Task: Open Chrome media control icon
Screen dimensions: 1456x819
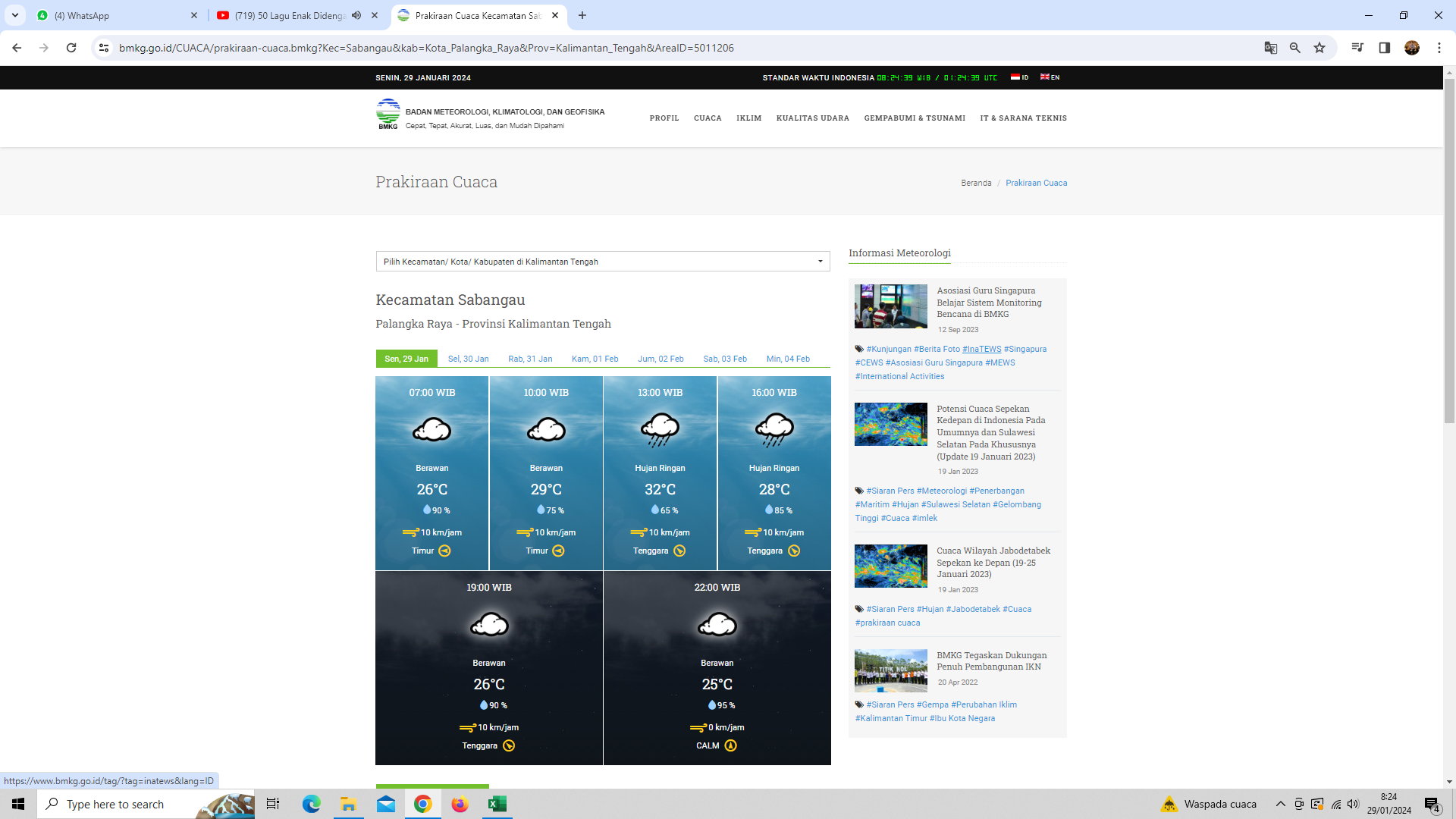Action: [x=1357, y=48]
